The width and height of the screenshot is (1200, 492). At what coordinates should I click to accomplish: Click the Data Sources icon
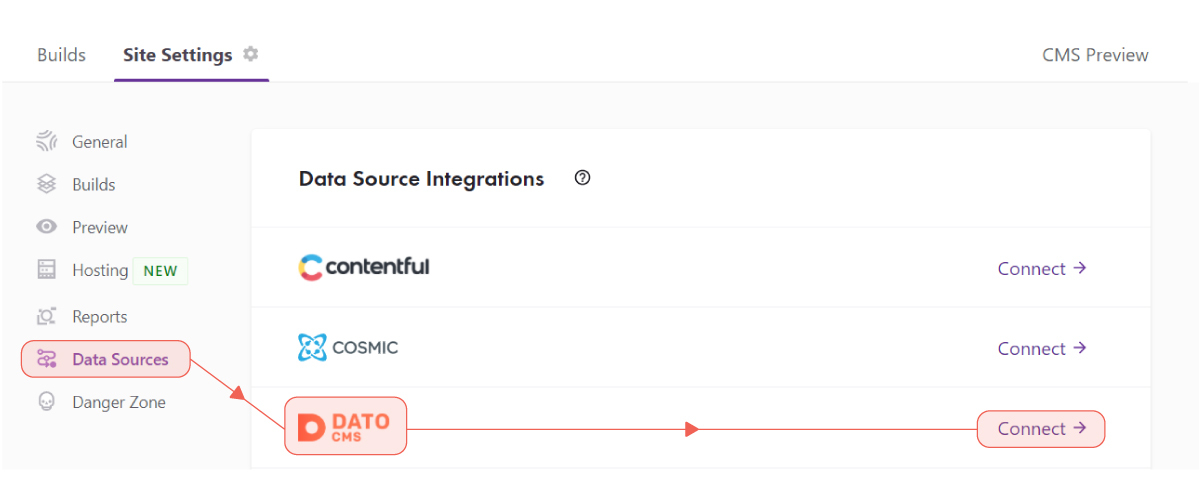click(x=47, y=359)
